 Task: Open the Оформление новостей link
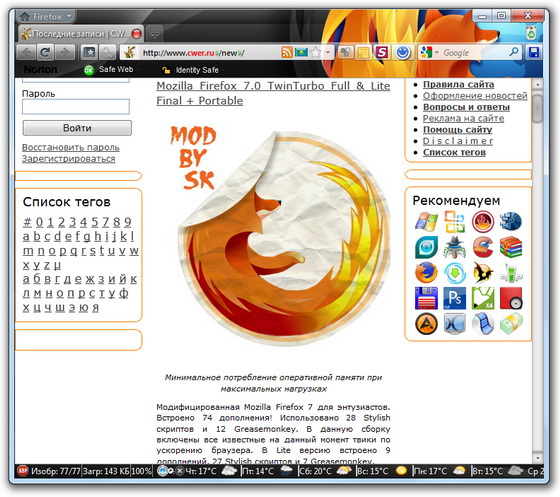click(x=475, y=96)
